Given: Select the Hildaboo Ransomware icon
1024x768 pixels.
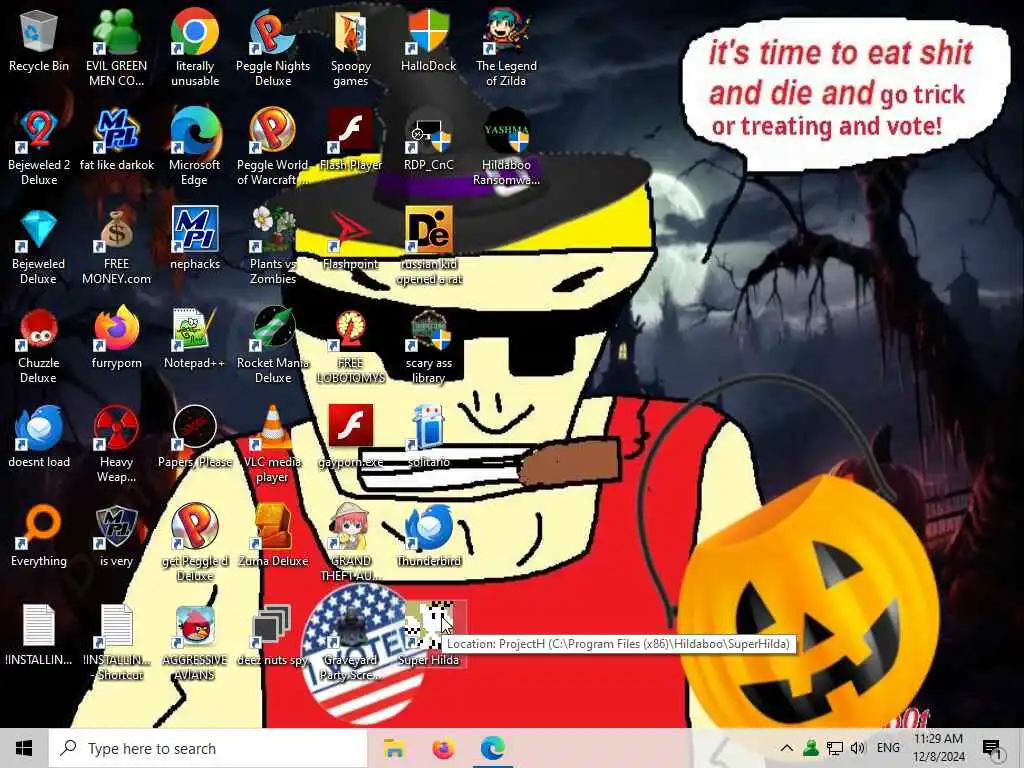Looking at the screenshot, I should click(506, 148).
